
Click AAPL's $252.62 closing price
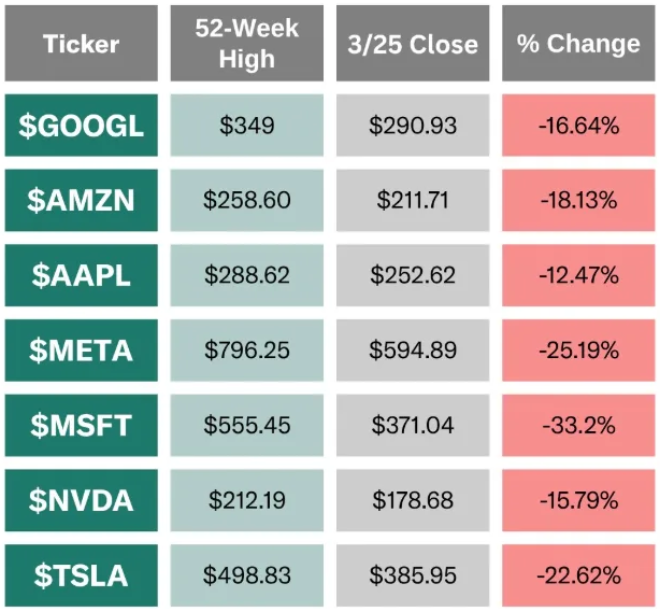pyautogui.click(x=413, y=275)
